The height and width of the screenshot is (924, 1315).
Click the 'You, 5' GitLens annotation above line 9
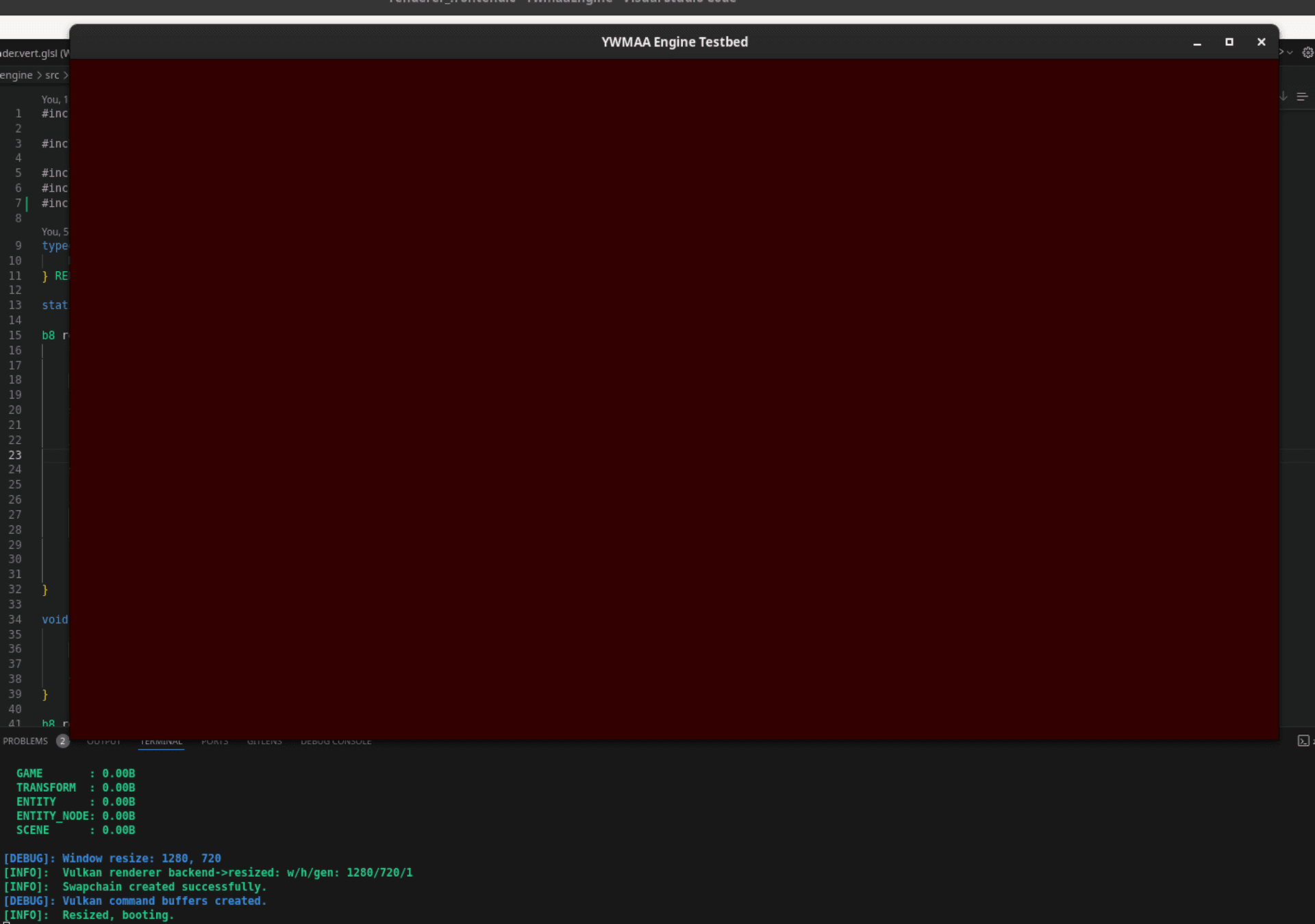tap(55, 232)
